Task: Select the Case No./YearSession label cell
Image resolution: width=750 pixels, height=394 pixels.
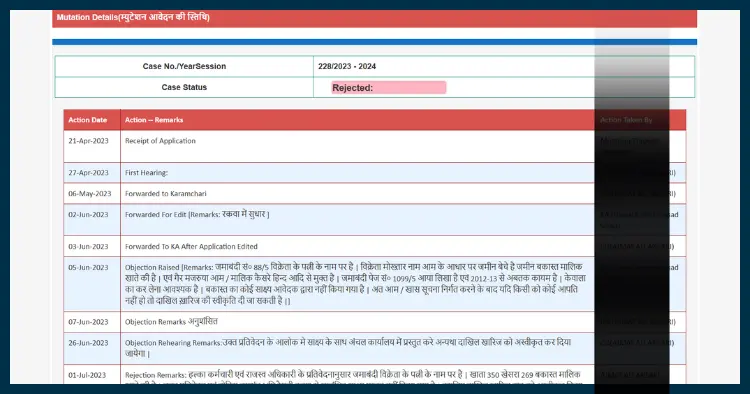Action: (x=184, y=66)
